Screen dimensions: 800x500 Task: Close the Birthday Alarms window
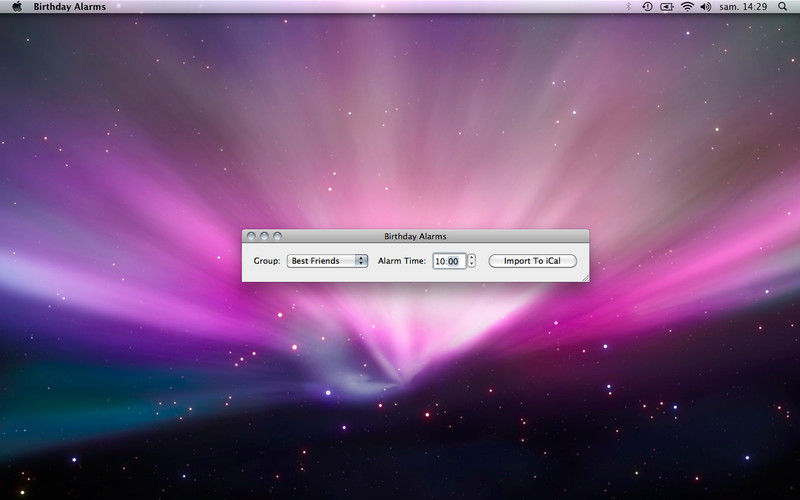pyautogui.click(x=251, y=236)
